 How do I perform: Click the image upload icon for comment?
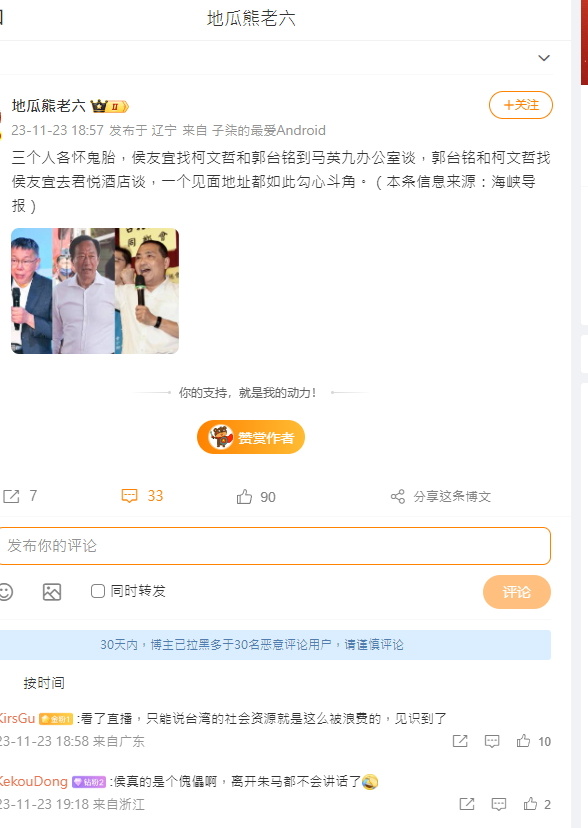pos(52,592)
